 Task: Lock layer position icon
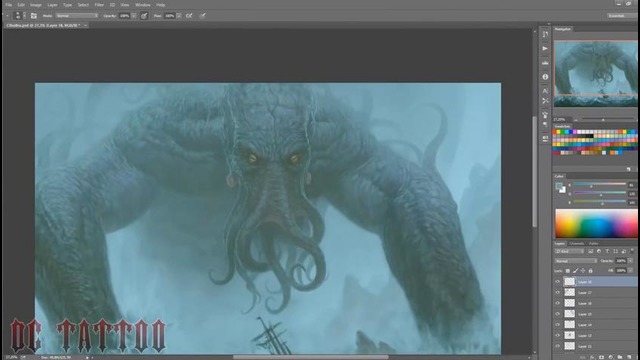pyautogui.click(x=583, y=271)
